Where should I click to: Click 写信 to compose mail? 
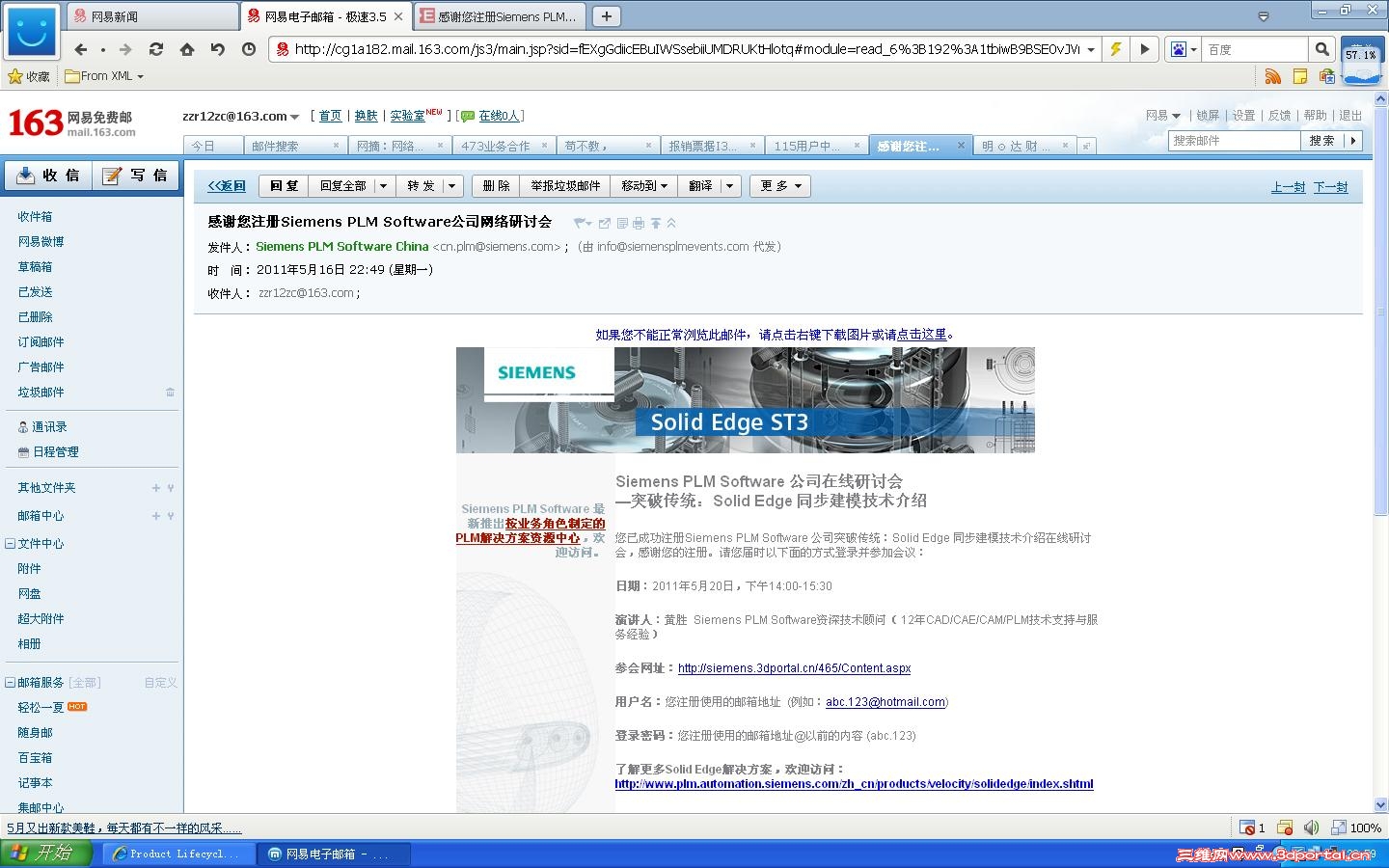[x=136, y=176]
